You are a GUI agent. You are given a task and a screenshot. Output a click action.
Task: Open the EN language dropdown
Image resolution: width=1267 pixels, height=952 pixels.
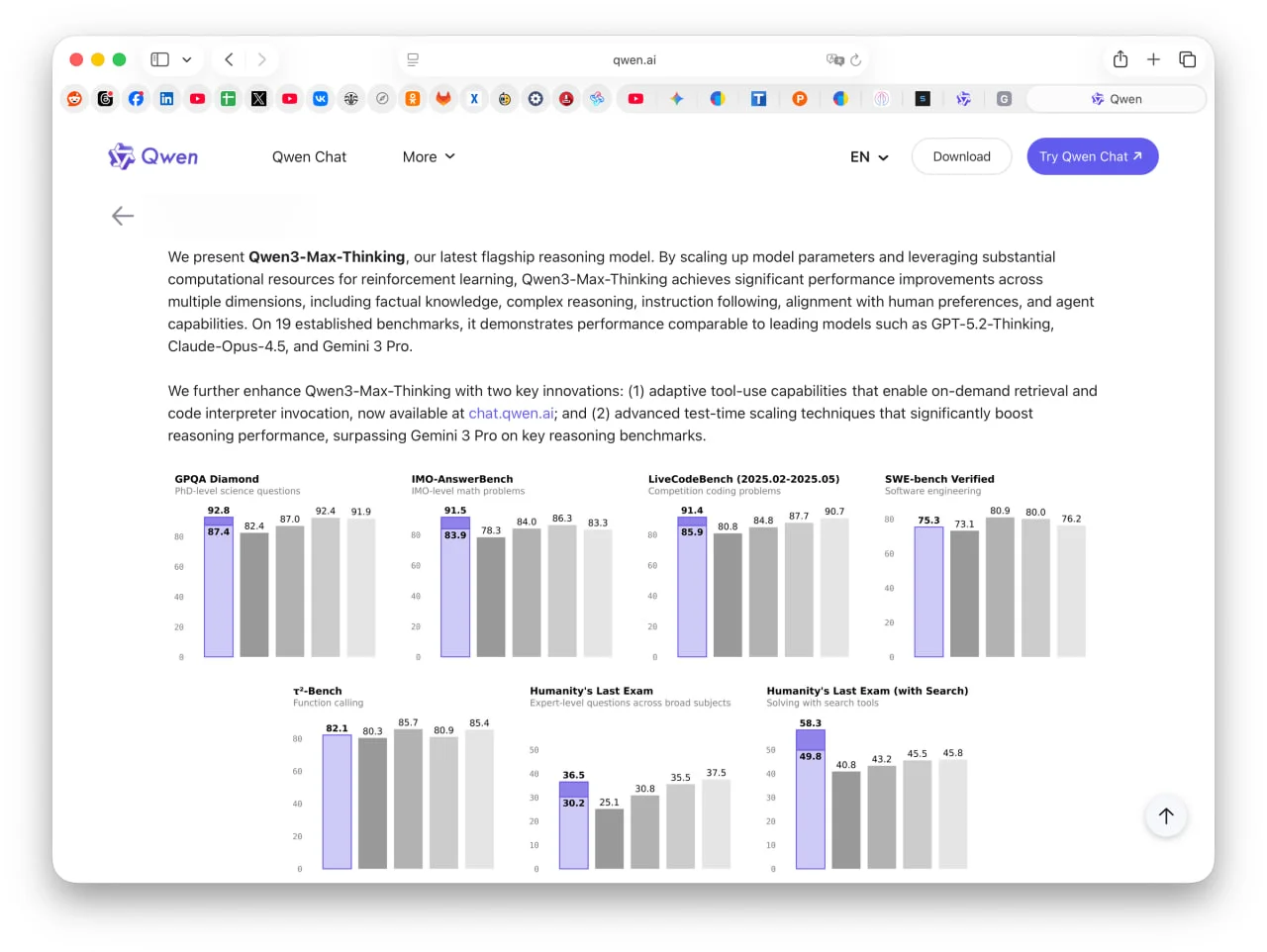[x=869, y=156]
